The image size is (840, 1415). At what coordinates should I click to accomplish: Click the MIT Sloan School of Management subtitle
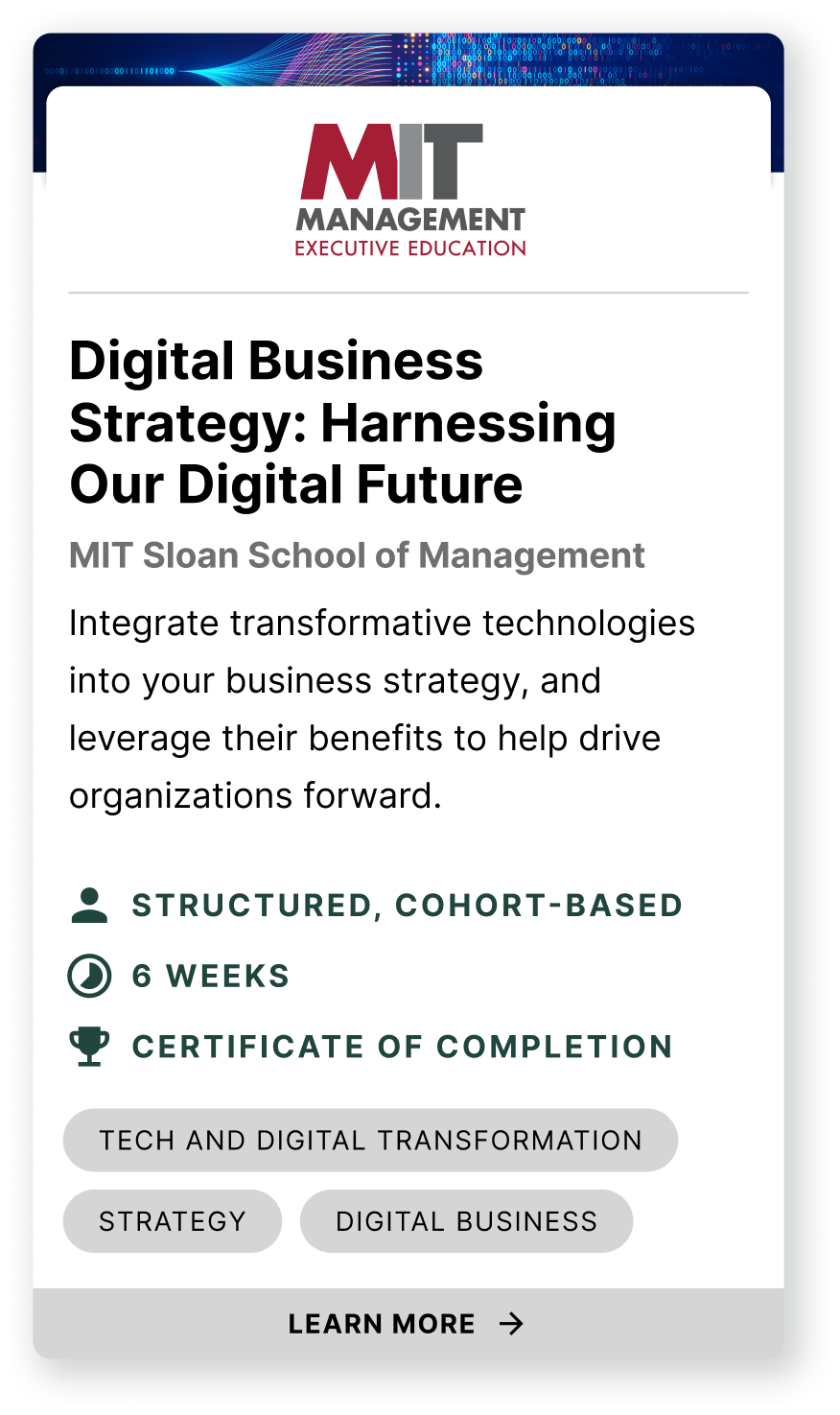coord(357,555)
